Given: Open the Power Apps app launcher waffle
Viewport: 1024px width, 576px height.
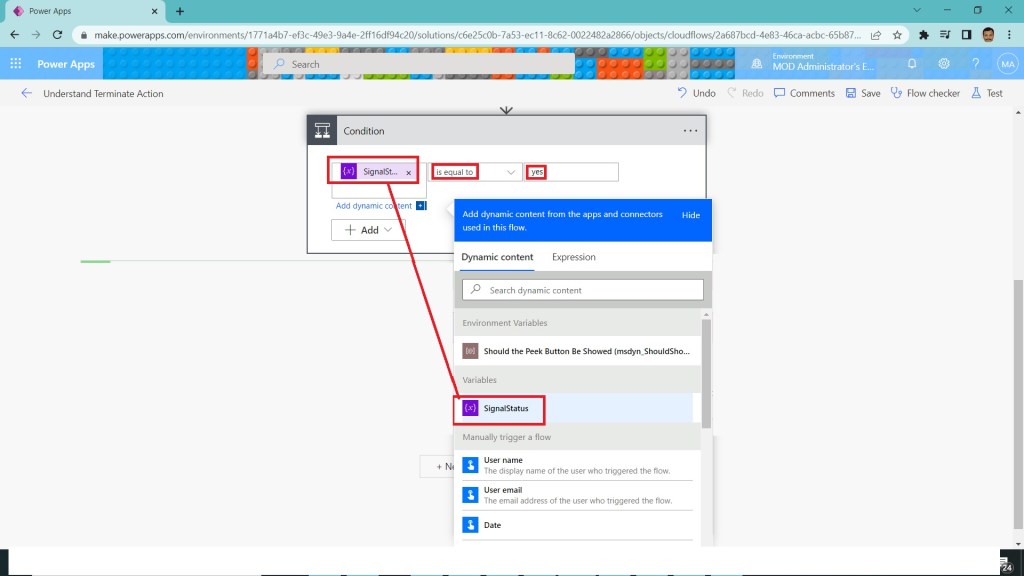Looking at the screenshot, I should click(x=16, y=64).
